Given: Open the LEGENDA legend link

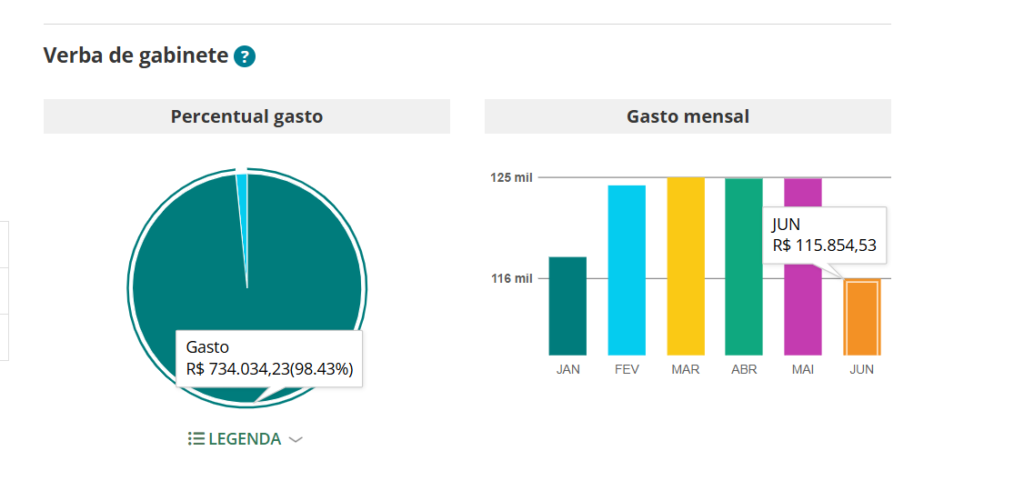Looking at the screenshot, I should tap(244, 439).
